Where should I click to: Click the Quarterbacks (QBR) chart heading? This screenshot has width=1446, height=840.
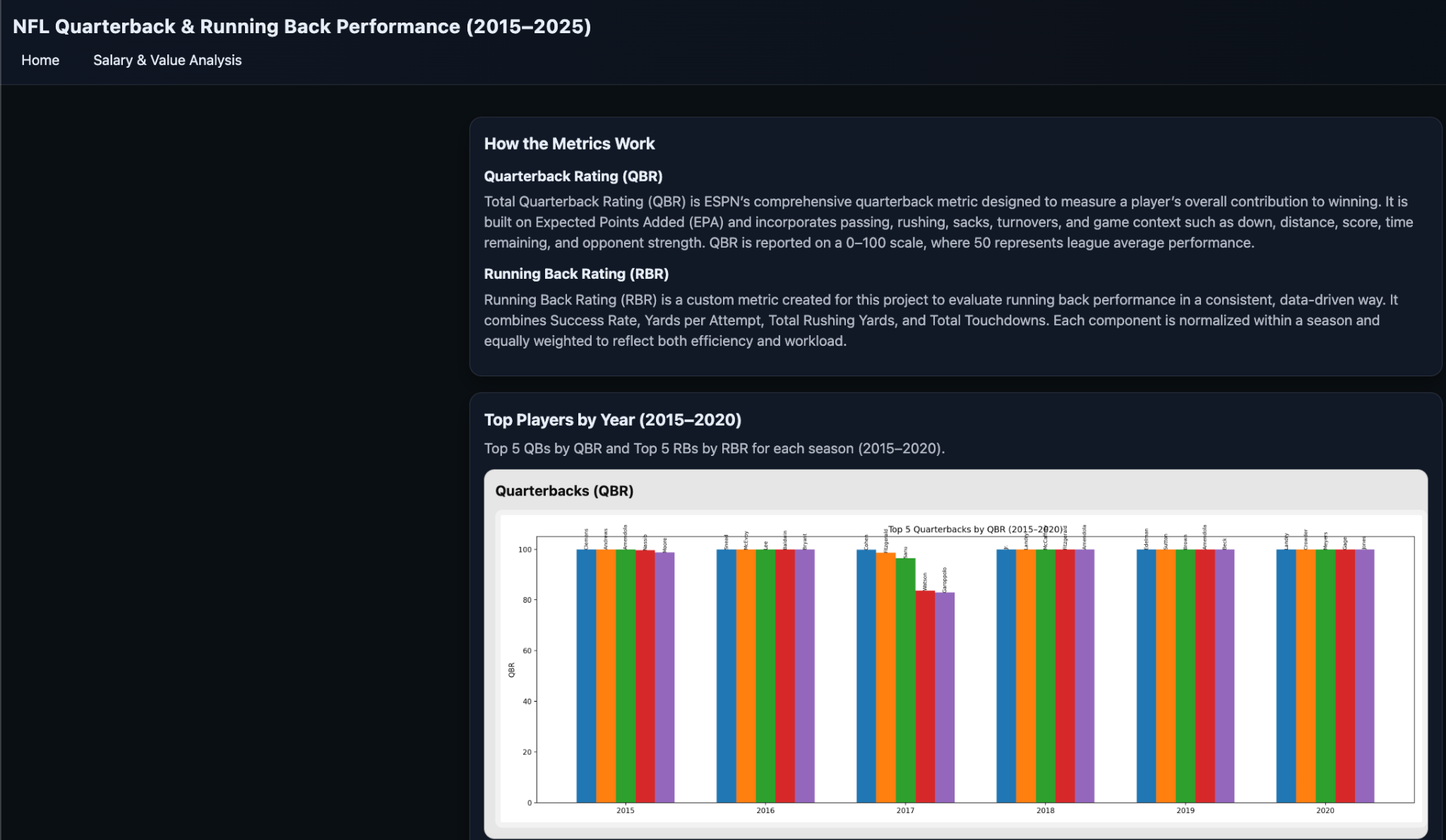pyautogui.click(x=564, y=491)
